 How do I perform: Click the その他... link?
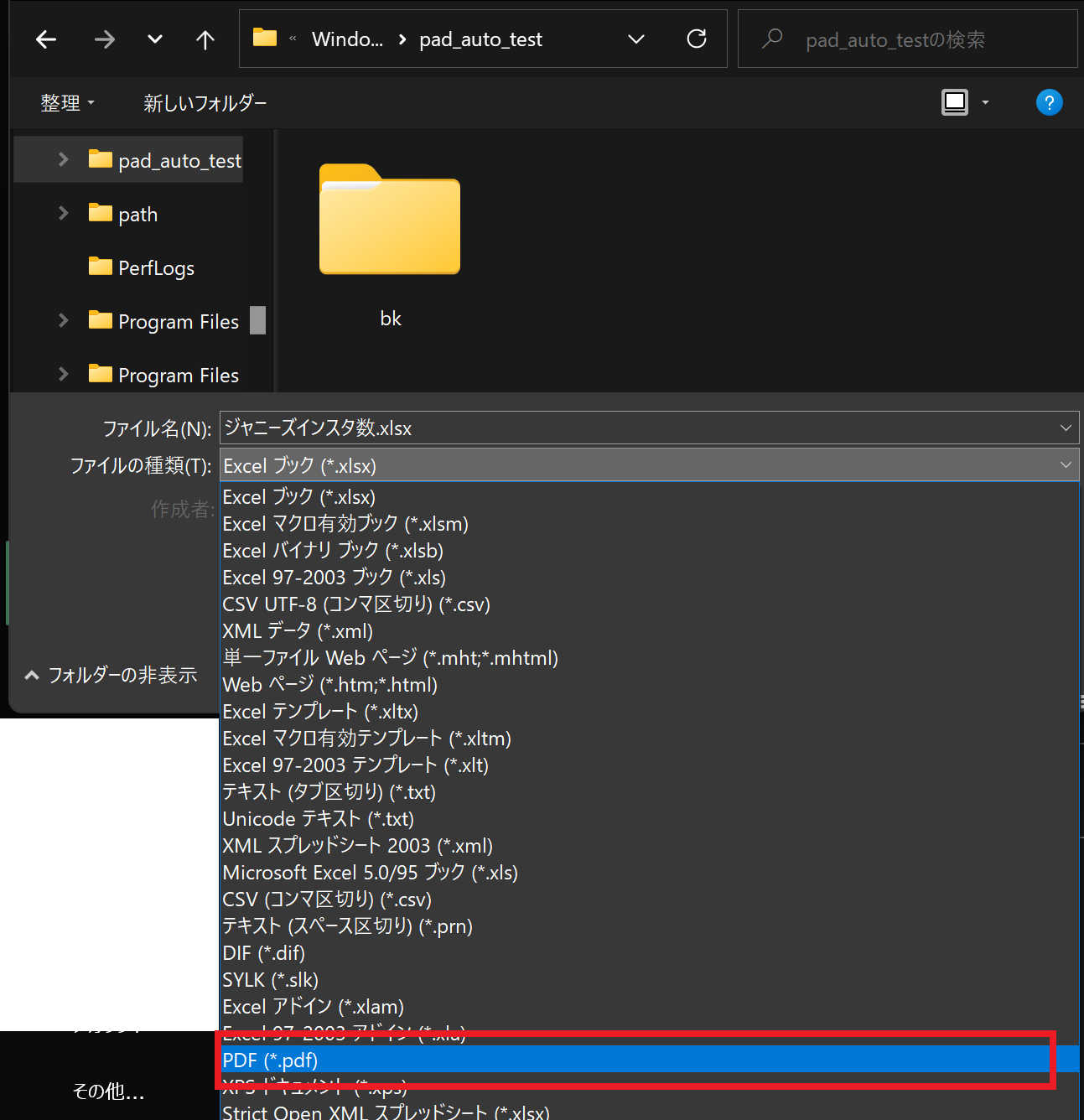coord(107,1091)
